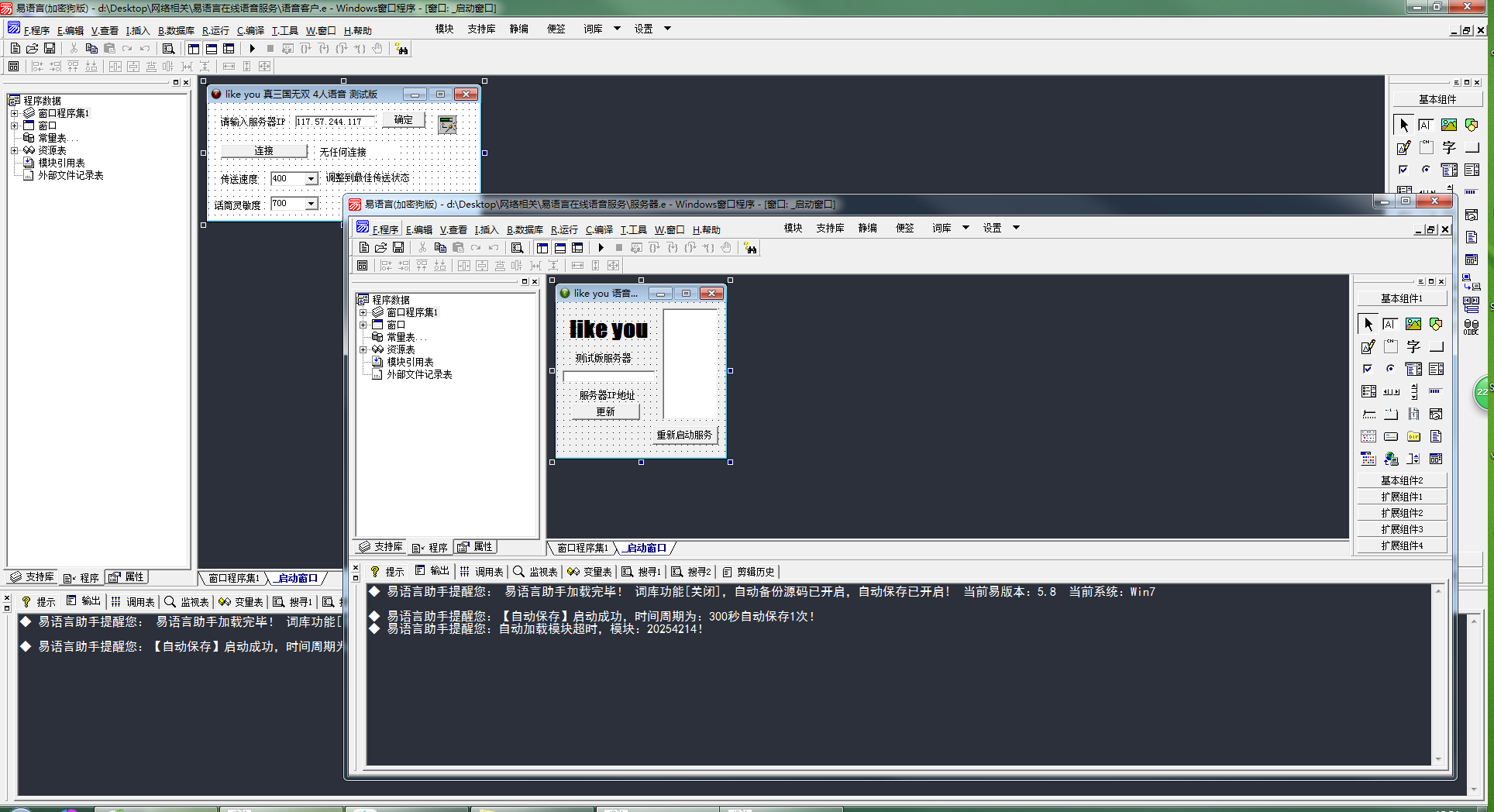Open the 词库 dropdown arrow in server window
The width and height of the screenshot is (1494, 812).
pos(966,228)
